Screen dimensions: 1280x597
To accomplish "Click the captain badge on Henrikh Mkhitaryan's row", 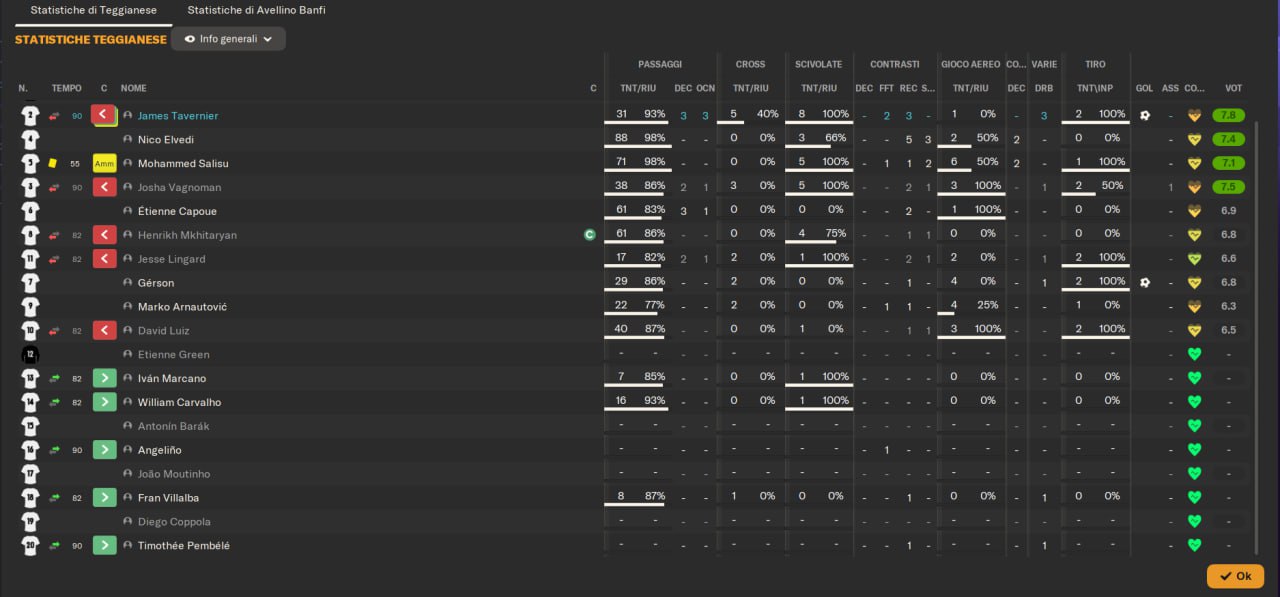I will point(590,235).
